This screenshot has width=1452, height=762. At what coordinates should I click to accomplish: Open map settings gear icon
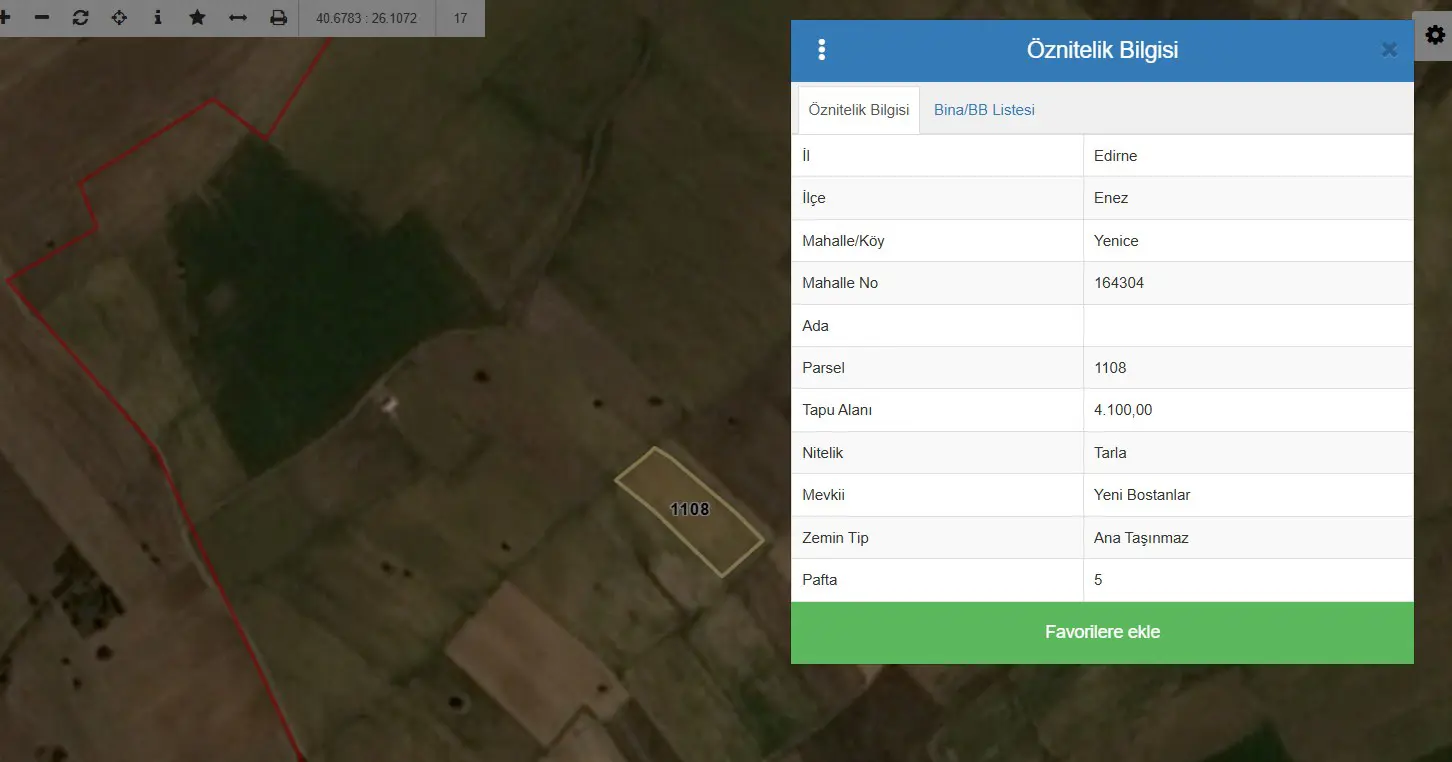[x=1435, y=35]
